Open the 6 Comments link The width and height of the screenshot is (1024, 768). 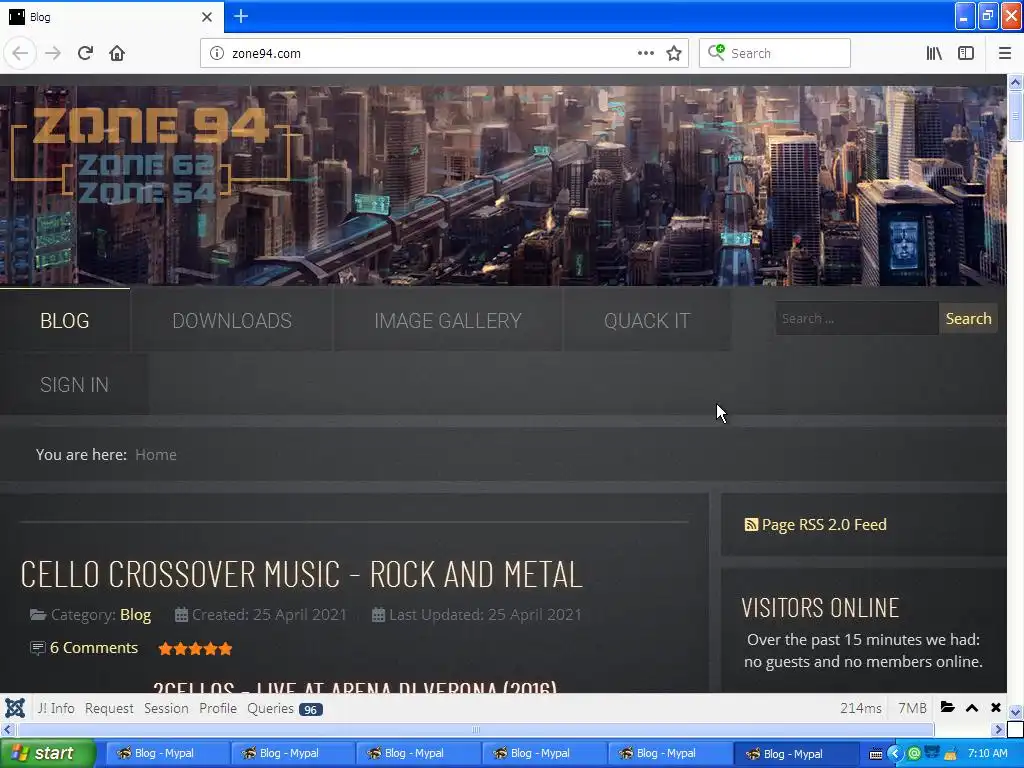point(93,648)
